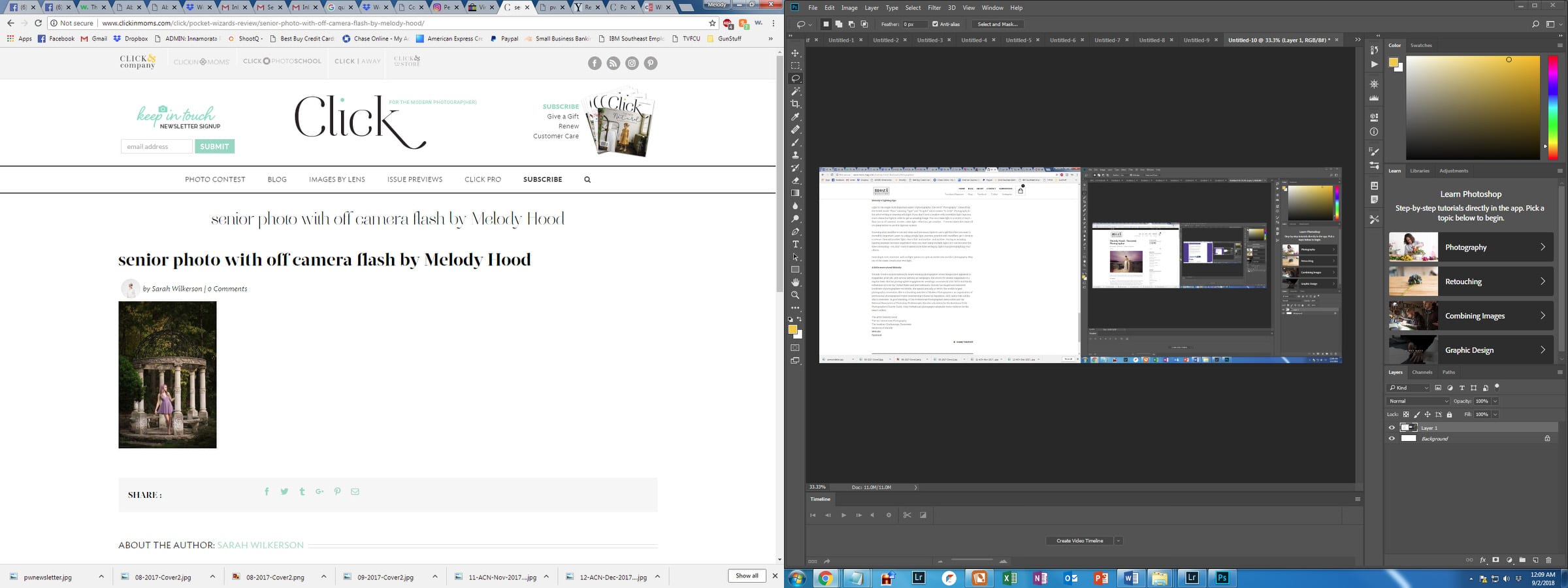
Task: Click the Pinterest icon in site header
Action: coord(651,63)
